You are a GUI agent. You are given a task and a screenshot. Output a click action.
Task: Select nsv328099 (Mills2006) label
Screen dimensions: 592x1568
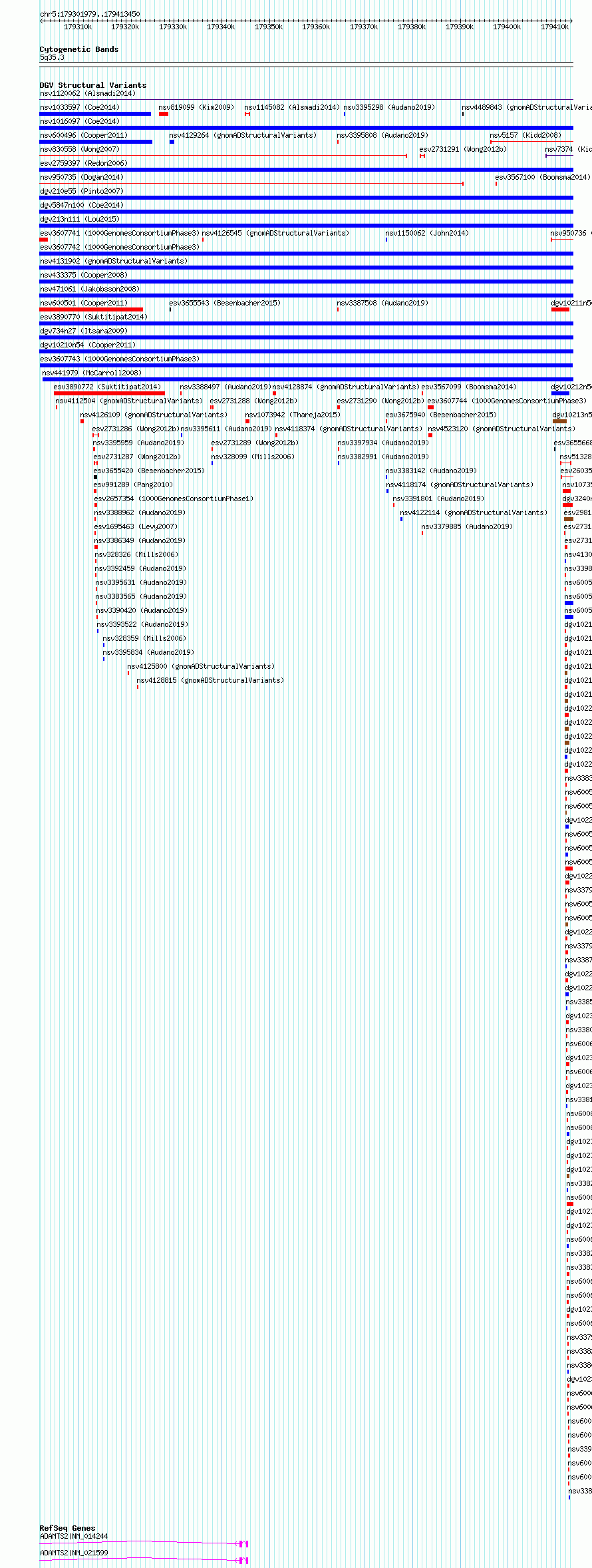coord(253,457)
